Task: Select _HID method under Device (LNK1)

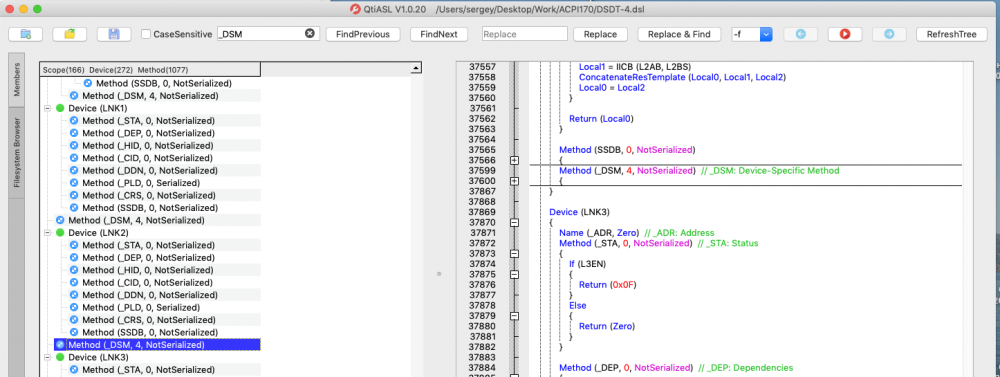Action: [x=148, y=145]
